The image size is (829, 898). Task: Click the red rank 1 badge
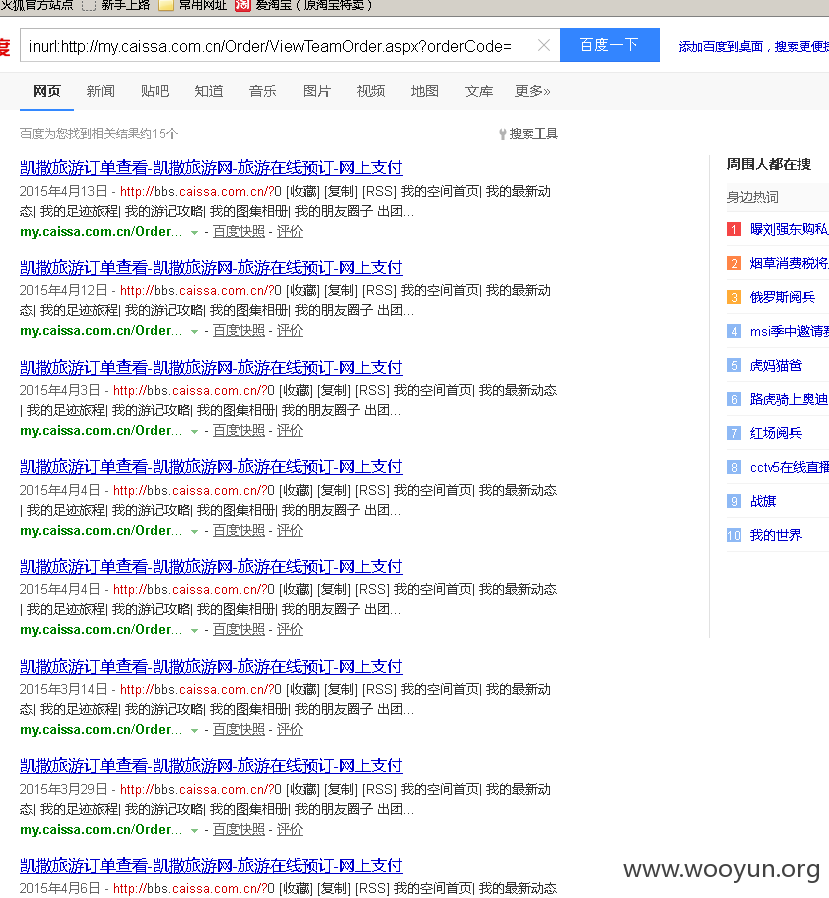pos(734,229)
